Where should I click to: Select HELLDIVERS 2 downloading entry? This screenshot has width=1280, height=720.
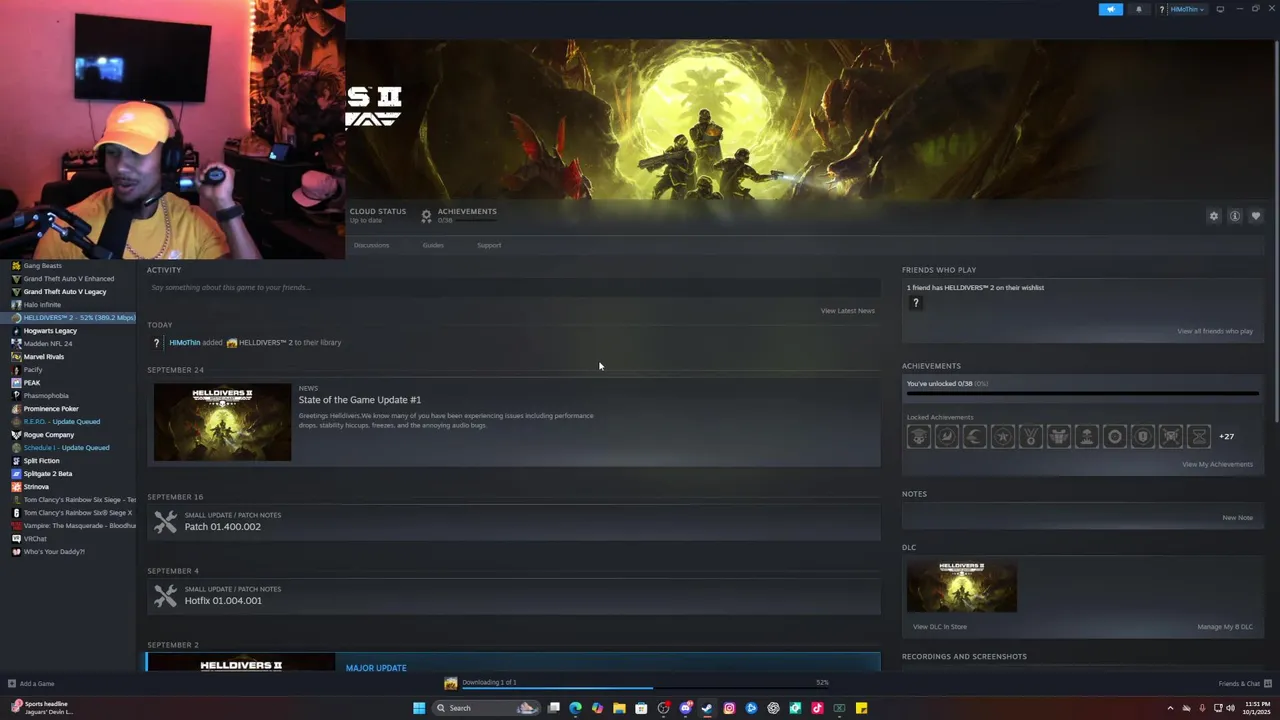pyautogui.click(x=68, y=318)
